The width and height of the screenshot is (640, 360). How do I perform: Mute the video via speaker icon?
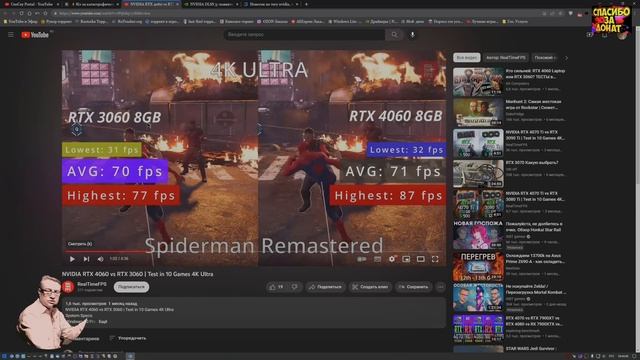point(100,259)
